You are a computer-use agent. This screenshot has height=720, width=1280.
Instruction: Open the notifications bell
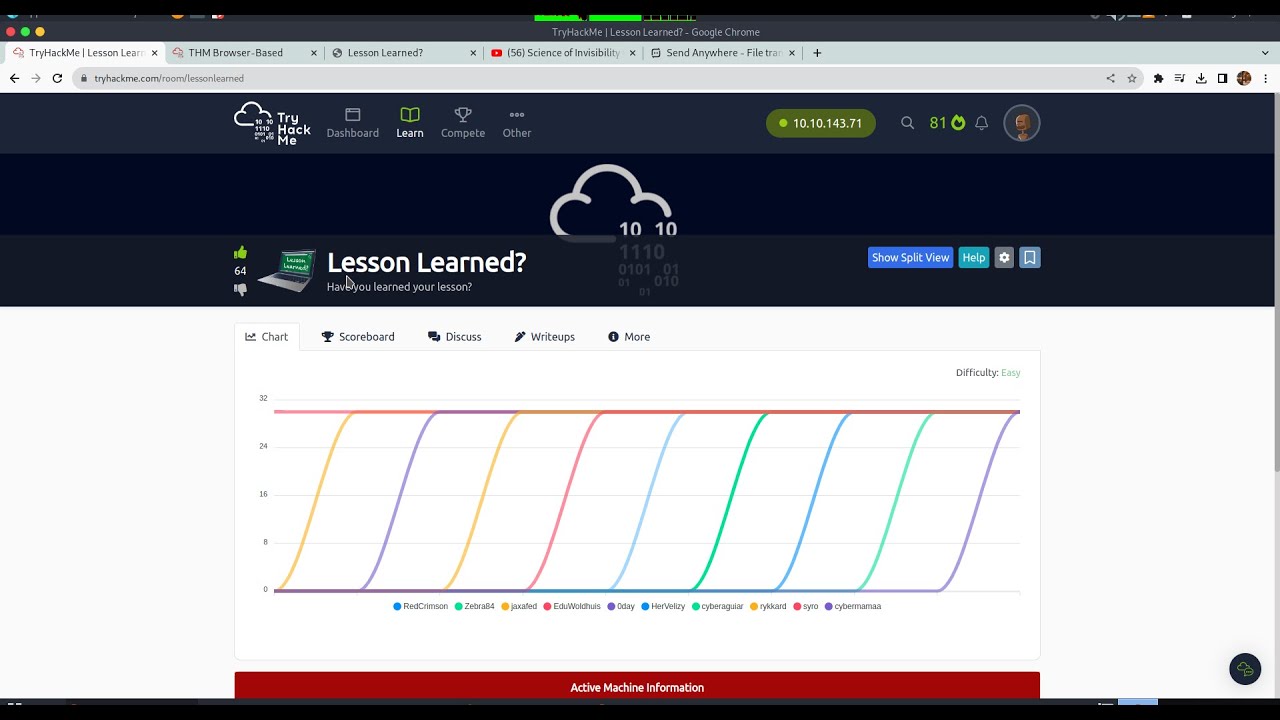click(981, 123)
